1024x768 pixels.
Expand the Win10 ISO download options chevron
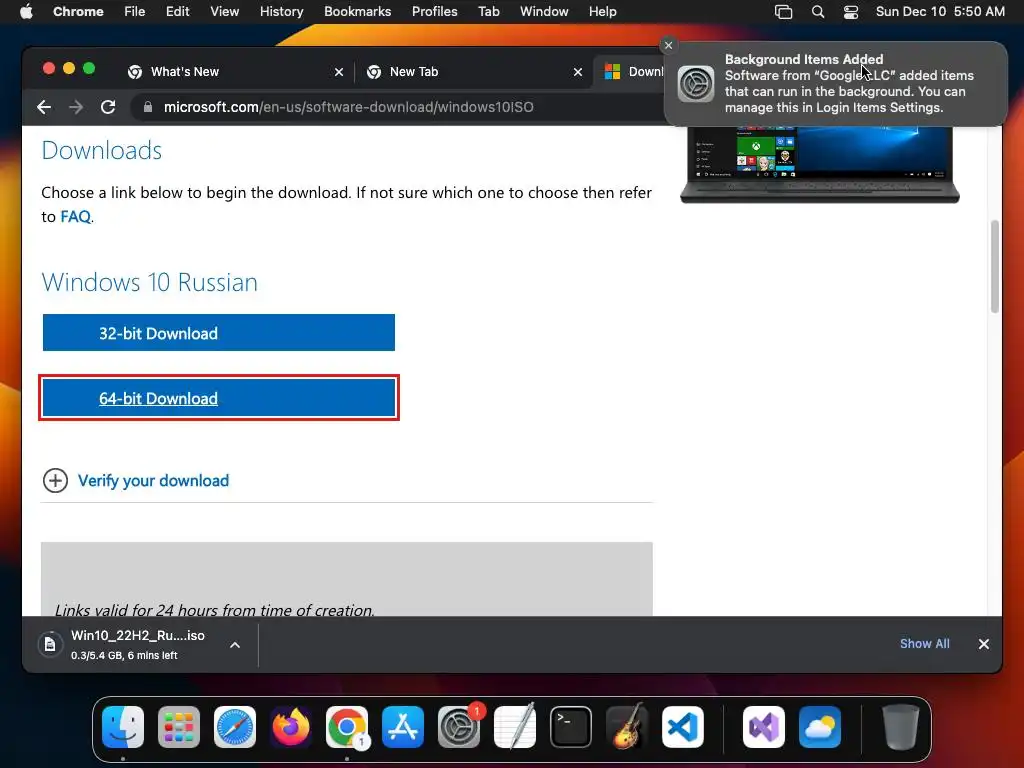pos(235,645)
